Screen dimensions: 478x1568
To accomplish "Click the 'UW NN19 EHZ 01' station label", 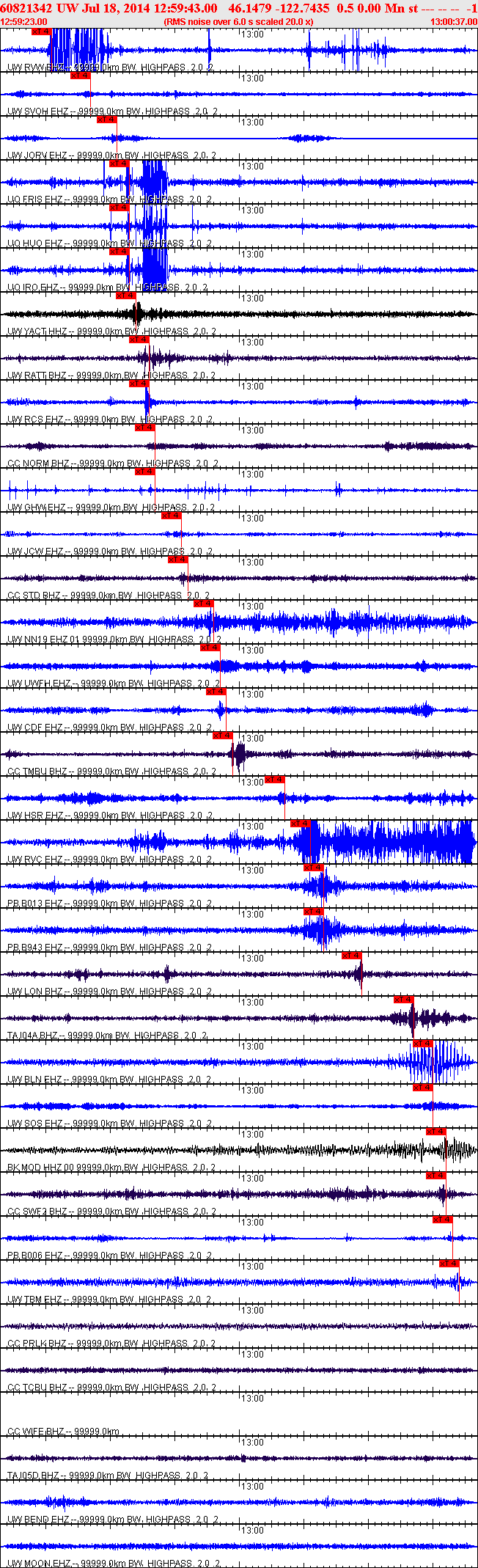I will coord(43,640).
